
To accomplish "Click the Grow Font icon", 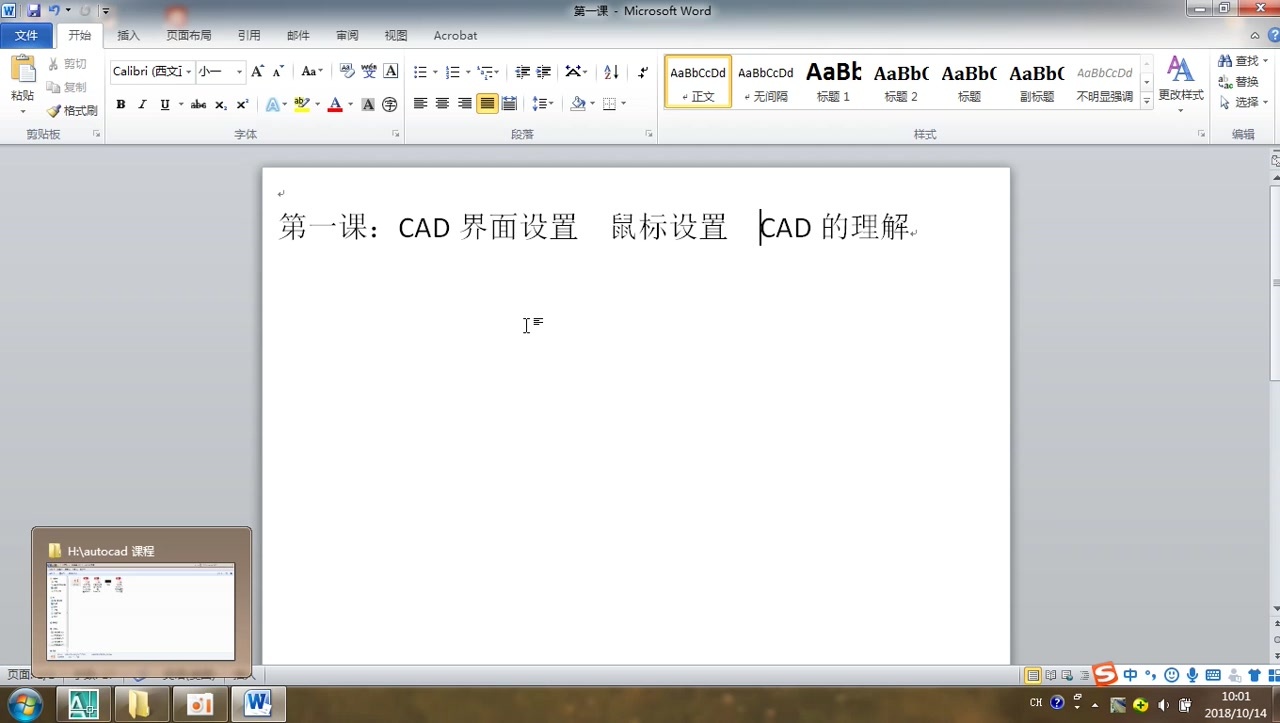I will [x=257, y=72].
